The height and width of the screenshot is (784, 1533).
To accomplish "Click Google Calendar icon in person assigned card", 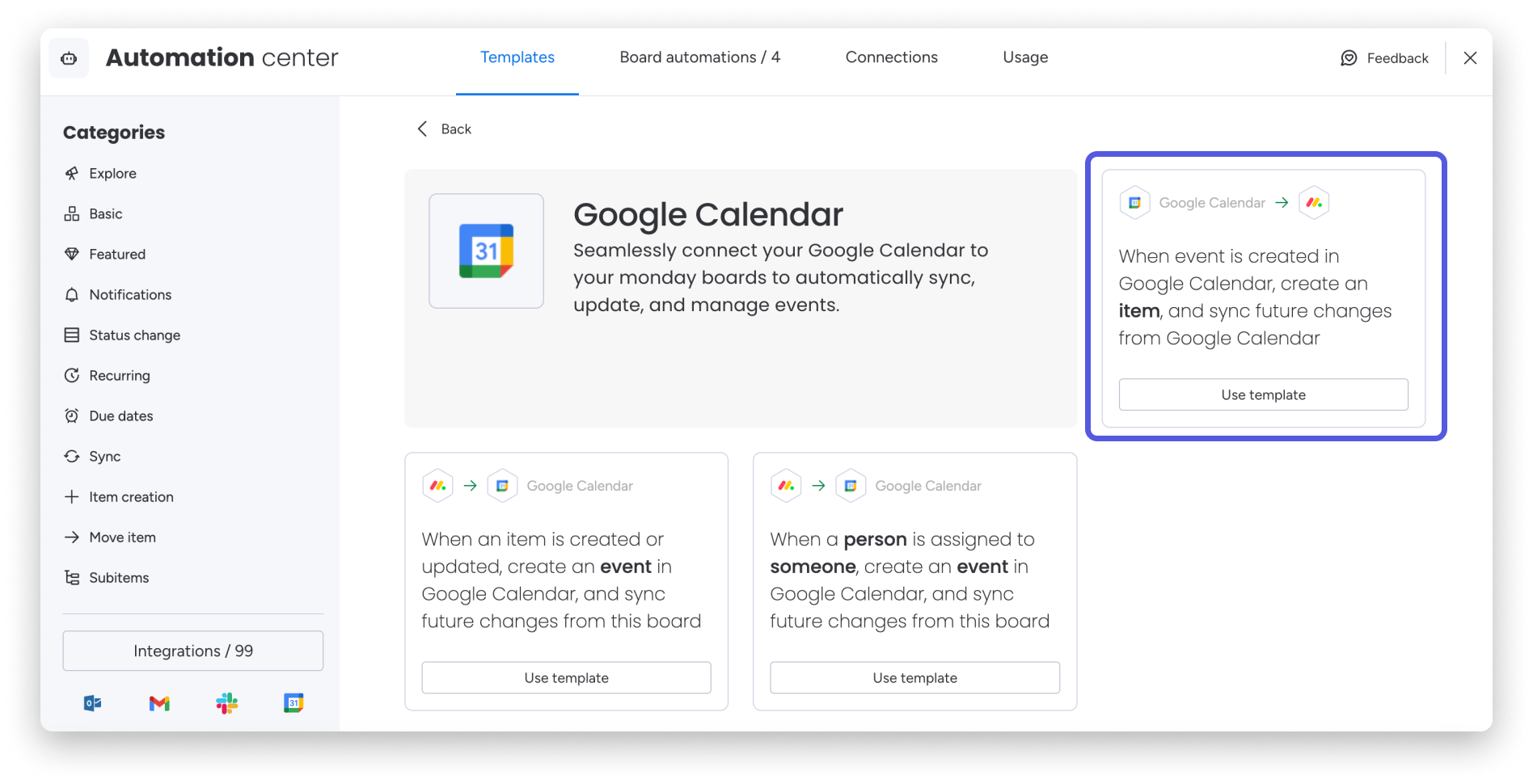I will pyautogui.click(x=851, y=486).
